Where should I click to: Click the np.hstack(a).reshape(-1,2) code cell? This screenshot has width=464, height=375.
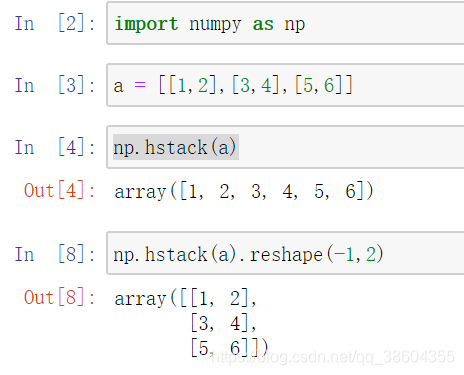[285, 254]
